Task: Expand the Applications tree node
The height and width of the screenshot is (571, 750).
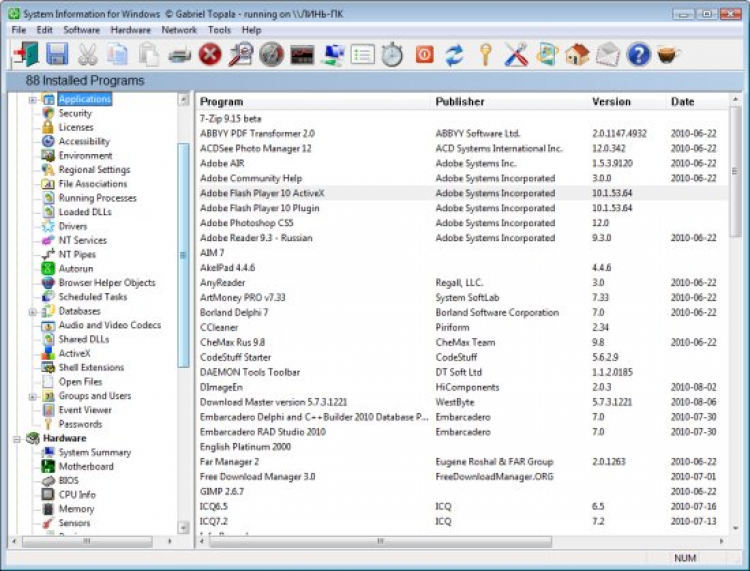Action: click(x=33, y=99)
